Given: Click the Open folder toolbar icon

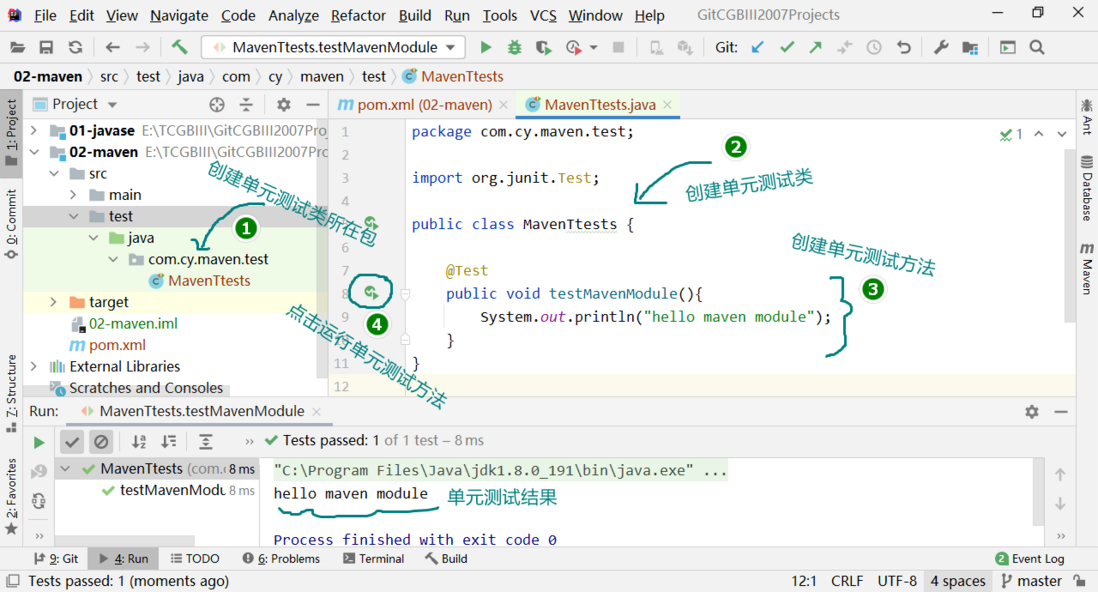Looking at the screenshot, I should tap(18, 48).
